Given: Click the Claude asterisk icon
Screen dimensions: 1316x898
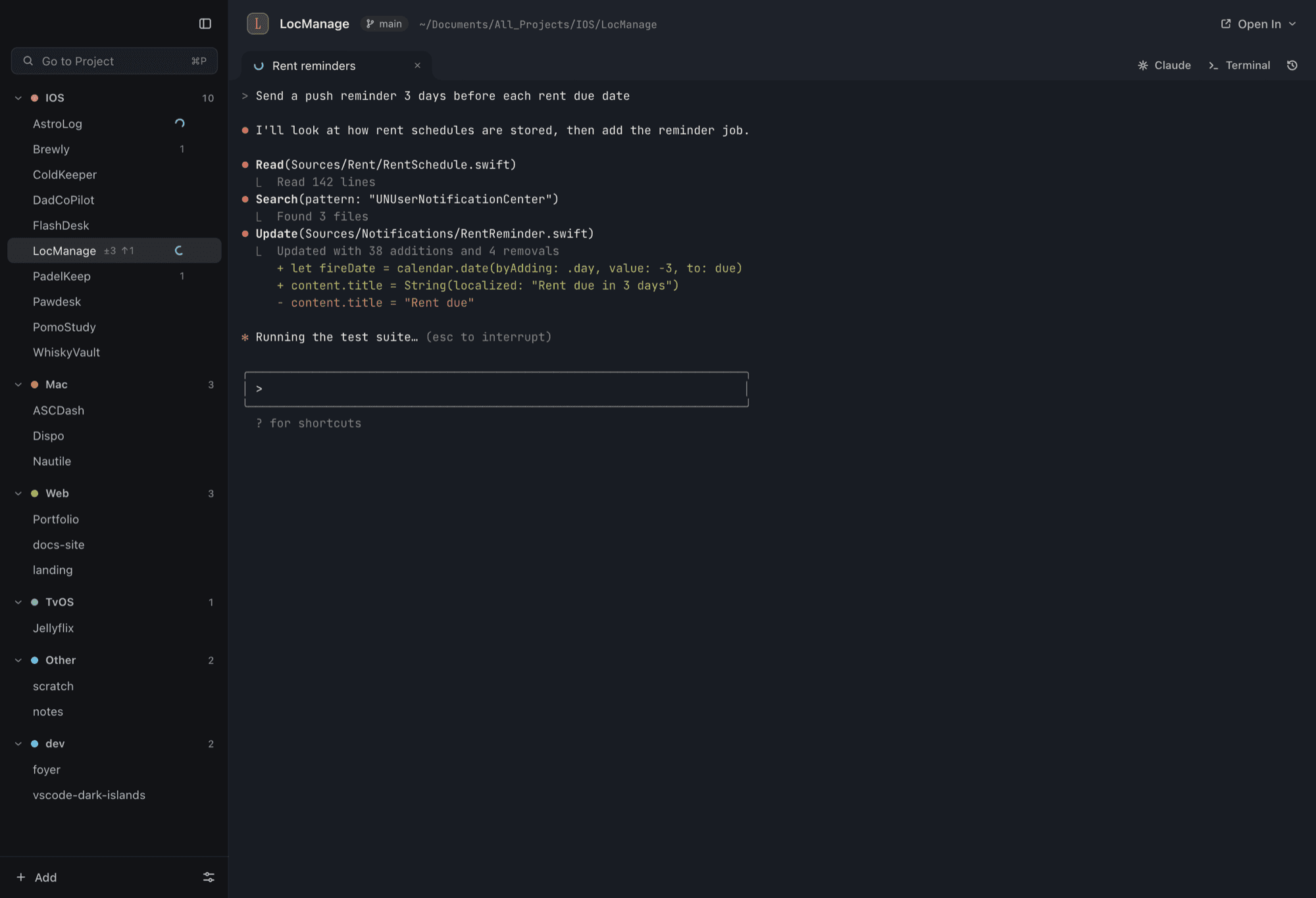Looking at the screenshot, I should [1143, 65].
